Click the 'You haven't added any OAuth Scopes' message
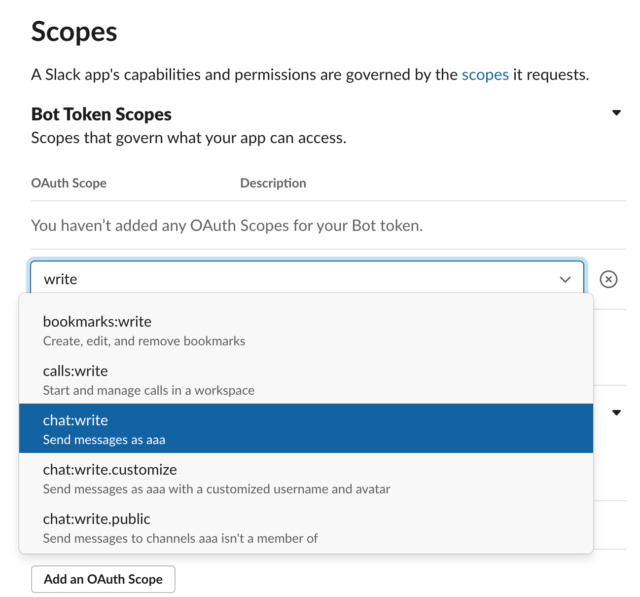The image size is (640, 597). coord(227,225)
